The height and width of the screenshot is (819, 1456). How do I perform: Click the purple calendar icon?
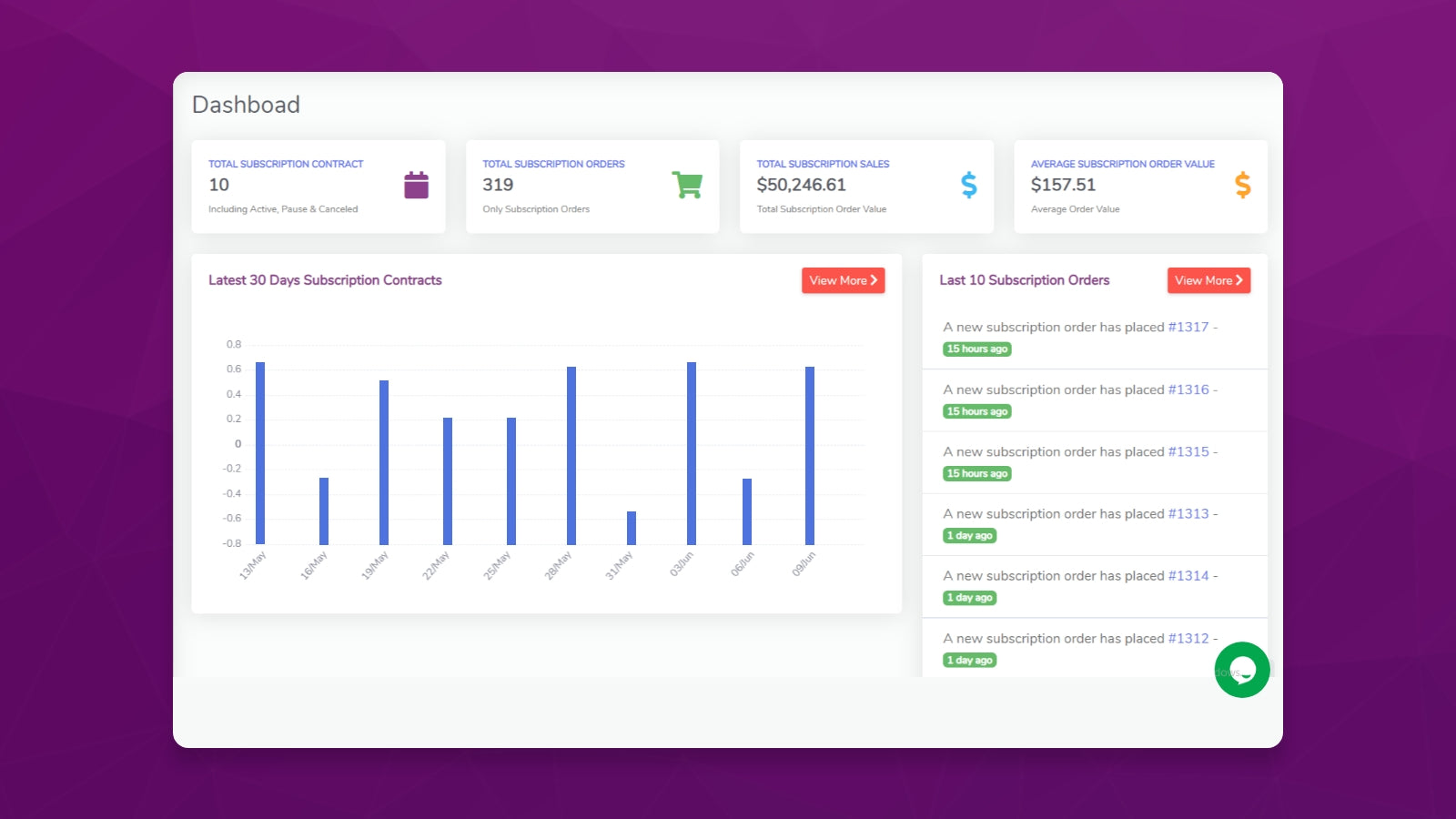(416, 185)
